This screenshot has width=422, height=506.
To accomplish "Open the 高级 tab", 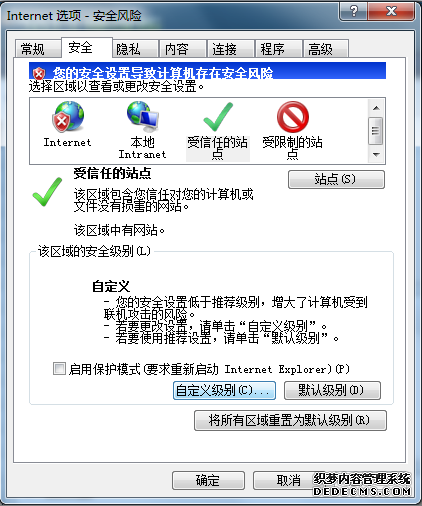I will tap(320, 49).
